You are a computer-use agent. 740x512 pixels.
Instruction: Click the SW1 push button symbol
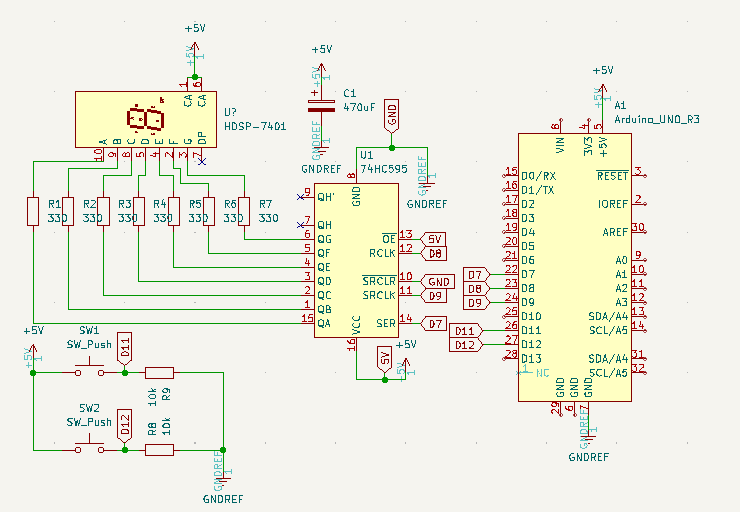90,367
